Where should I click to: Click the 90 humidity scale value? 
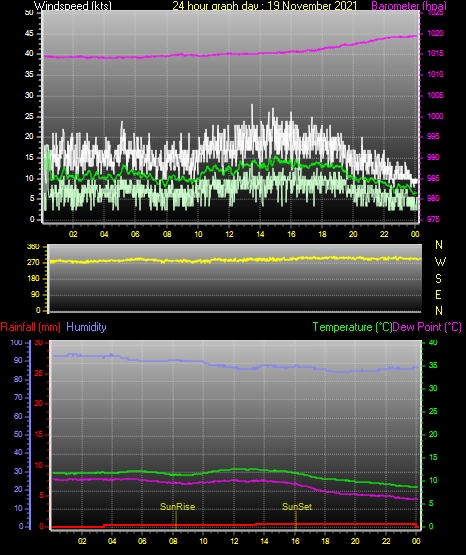[18, 360]
